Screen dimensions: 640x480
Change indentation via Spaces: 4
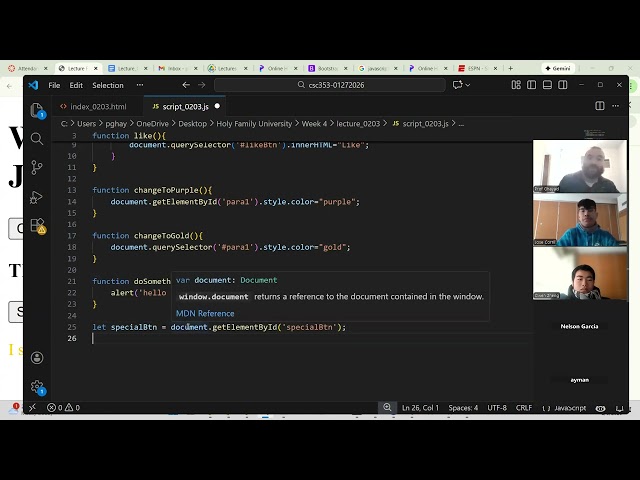point(463,408)
